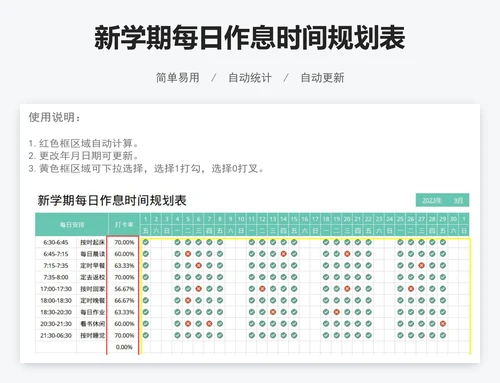
Task: Click the green check for 21:30-06:30 on day 29
Action: click(443, 335)
